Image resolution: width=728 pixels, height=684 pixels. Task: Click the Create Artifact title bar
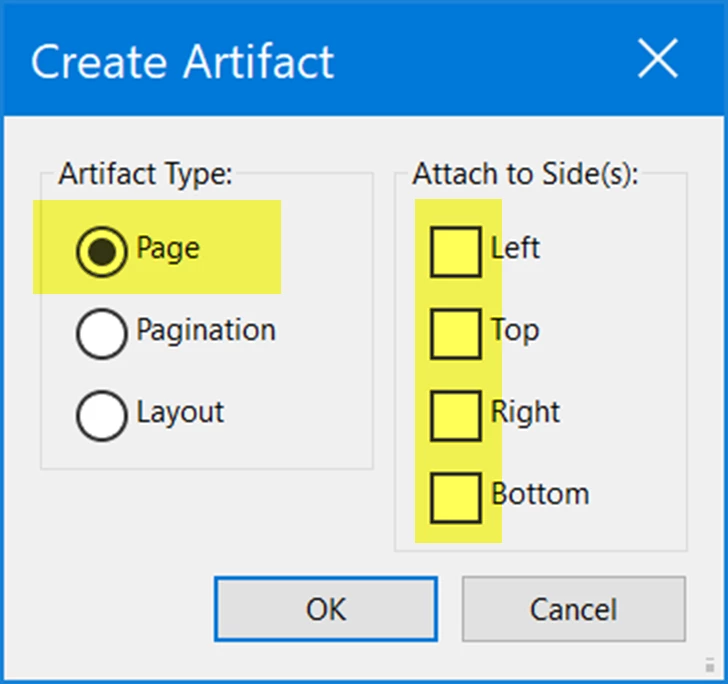click(x=364, y=59)
